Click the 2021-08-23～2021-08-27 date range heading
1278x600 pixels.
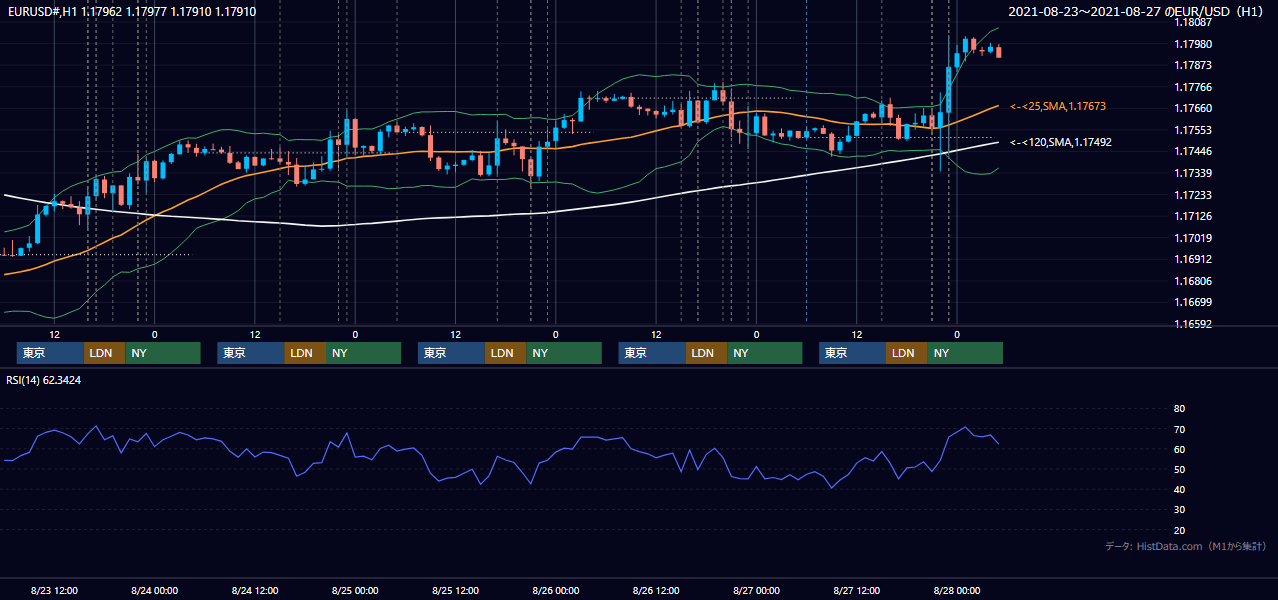1137,12
